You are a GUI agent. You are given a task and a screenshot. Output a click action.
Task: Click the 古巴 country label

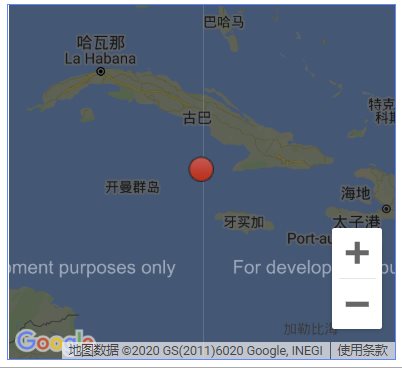197,118
